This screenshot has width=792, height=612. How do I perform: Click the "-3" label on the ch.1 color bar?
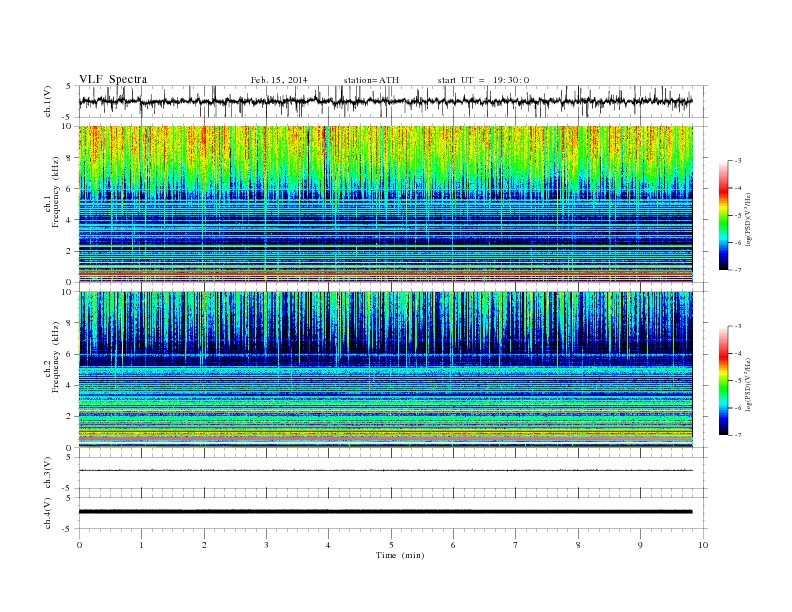[738, 161]
